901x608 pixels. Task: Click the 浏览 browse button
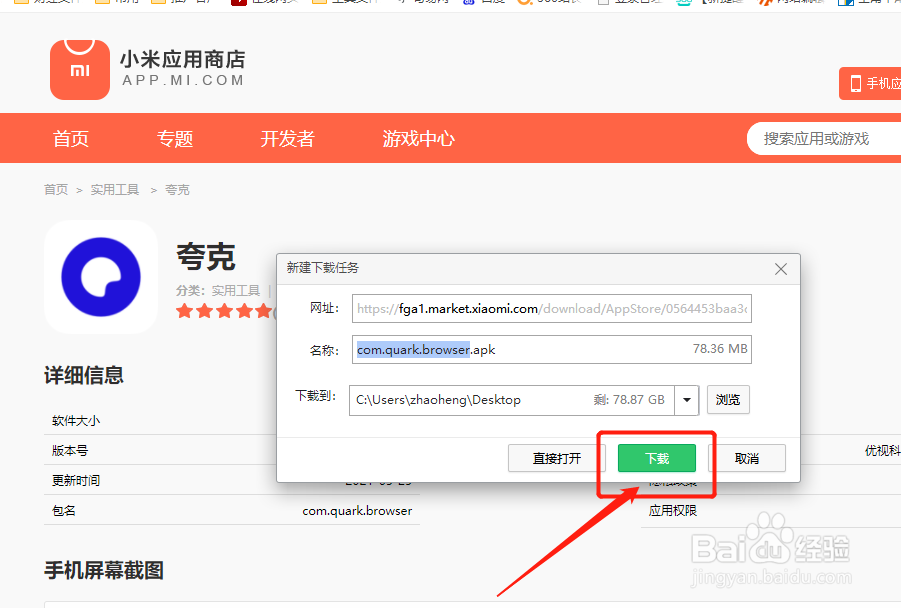[728, 399]
